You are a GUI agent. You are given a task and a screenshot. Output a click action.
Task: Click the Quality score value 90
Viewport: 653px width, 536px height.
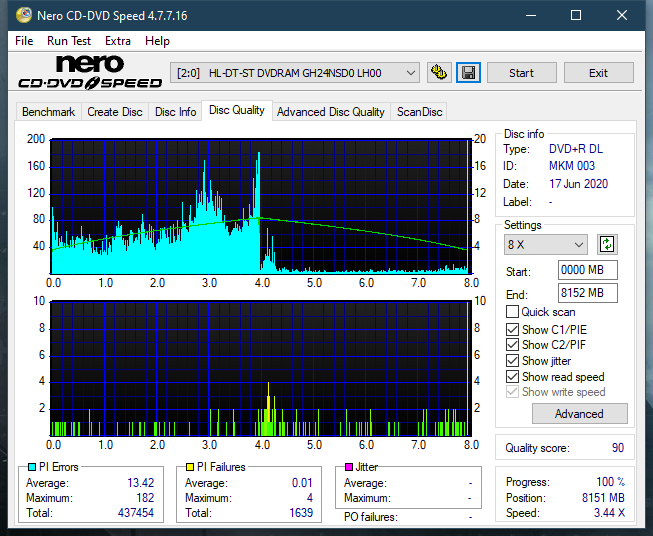(618, 448)
